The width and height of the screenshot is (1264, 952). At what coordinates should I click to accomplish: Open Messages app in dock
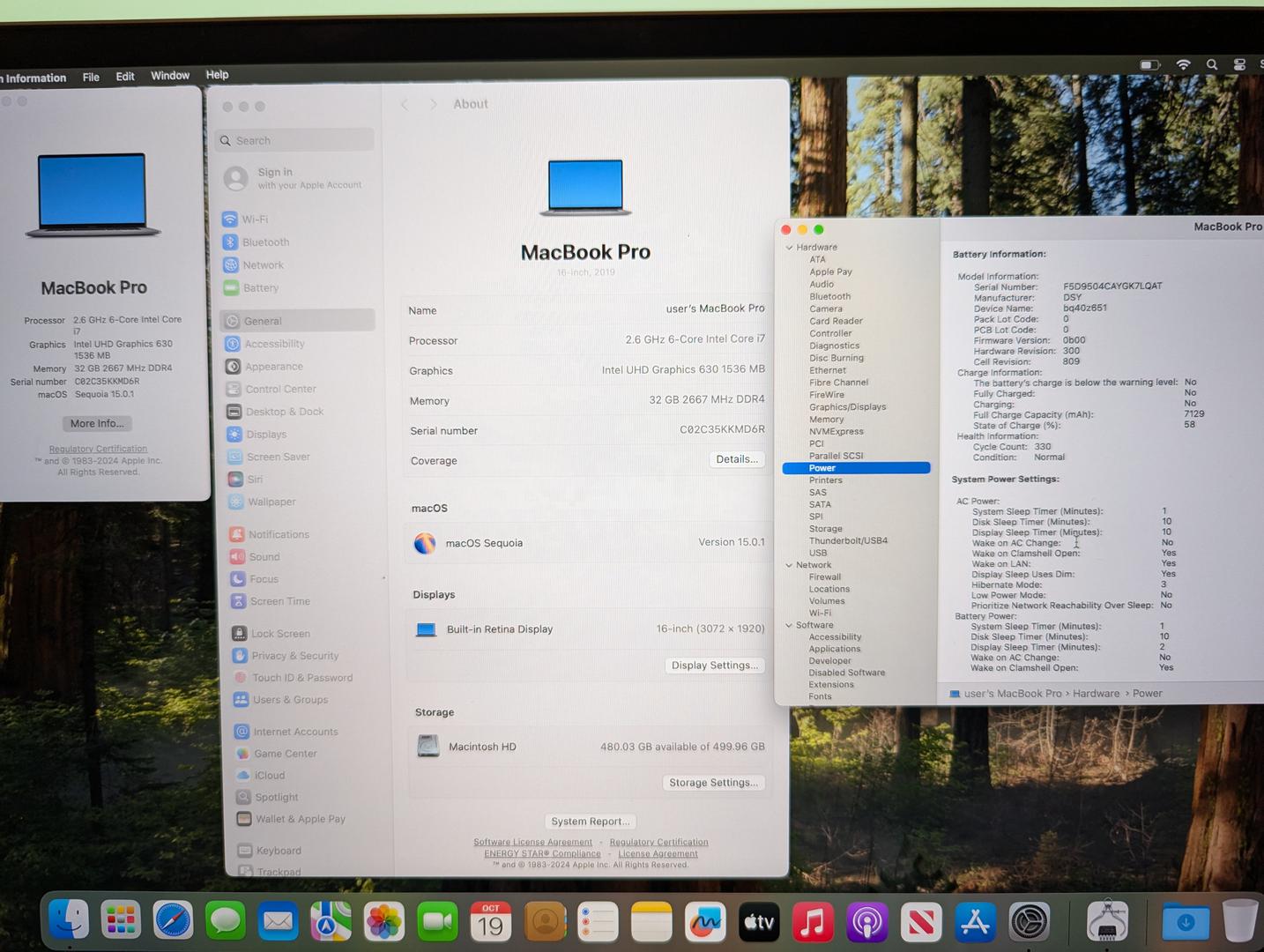point(226,921)
